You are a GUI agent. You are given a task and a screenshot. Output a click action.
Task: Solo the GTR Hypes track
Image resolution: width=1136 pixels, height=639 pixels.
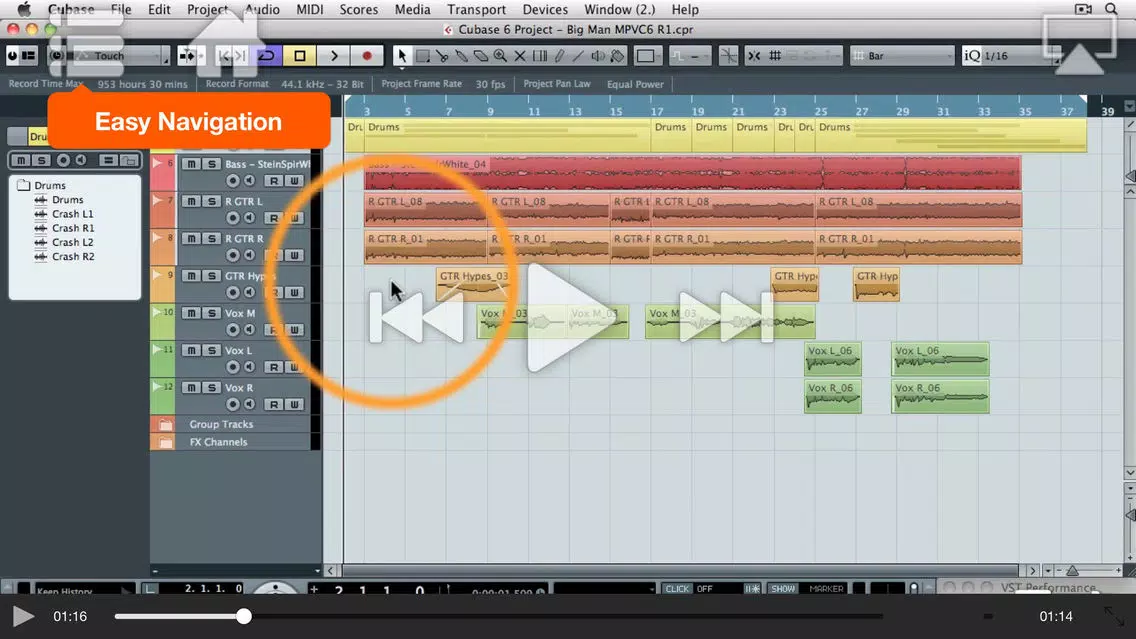(x=212, y=276)
